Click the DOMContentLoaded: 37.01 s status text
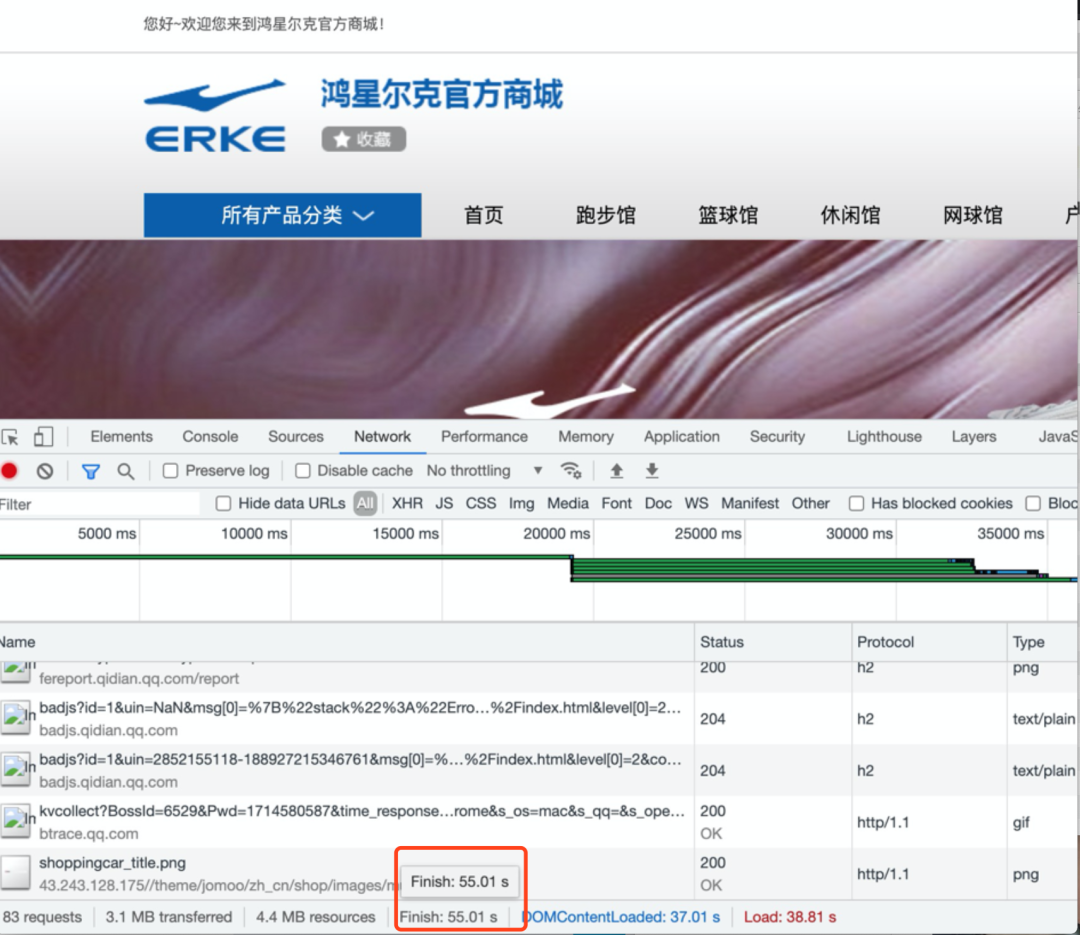Viewport: 1080px width, 935px height. [621, 917]
